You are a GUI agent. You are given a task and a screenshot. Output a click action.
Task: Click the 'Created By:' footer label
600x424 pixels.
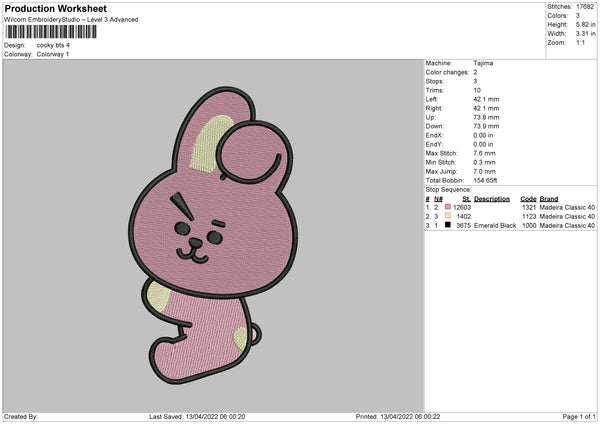(x=21, y=417)
